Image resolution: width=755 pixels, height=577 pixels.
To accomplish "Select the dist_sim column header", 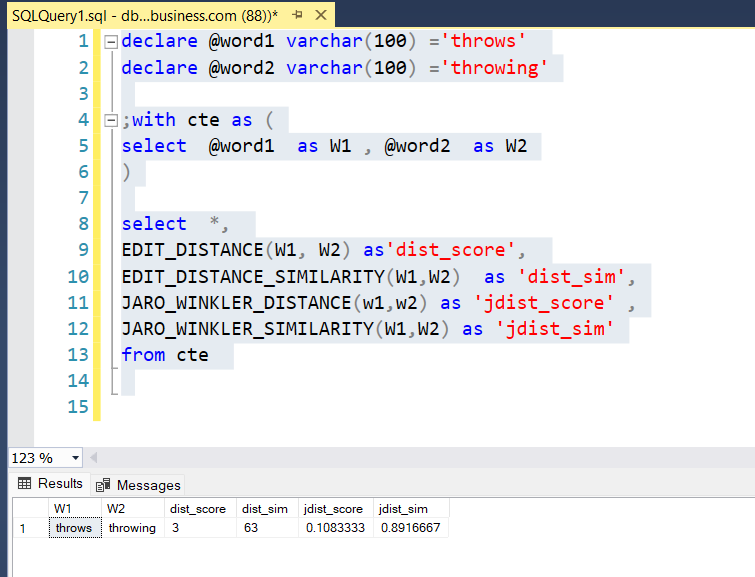I will point(267,509).
